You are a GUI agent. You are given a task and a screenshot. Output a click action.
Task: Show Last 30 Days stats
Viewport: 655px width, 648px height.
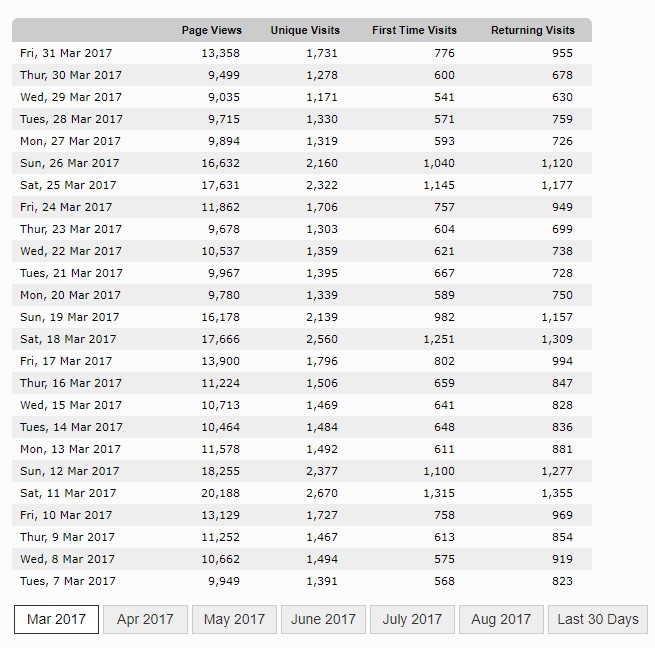coord(598,619)
